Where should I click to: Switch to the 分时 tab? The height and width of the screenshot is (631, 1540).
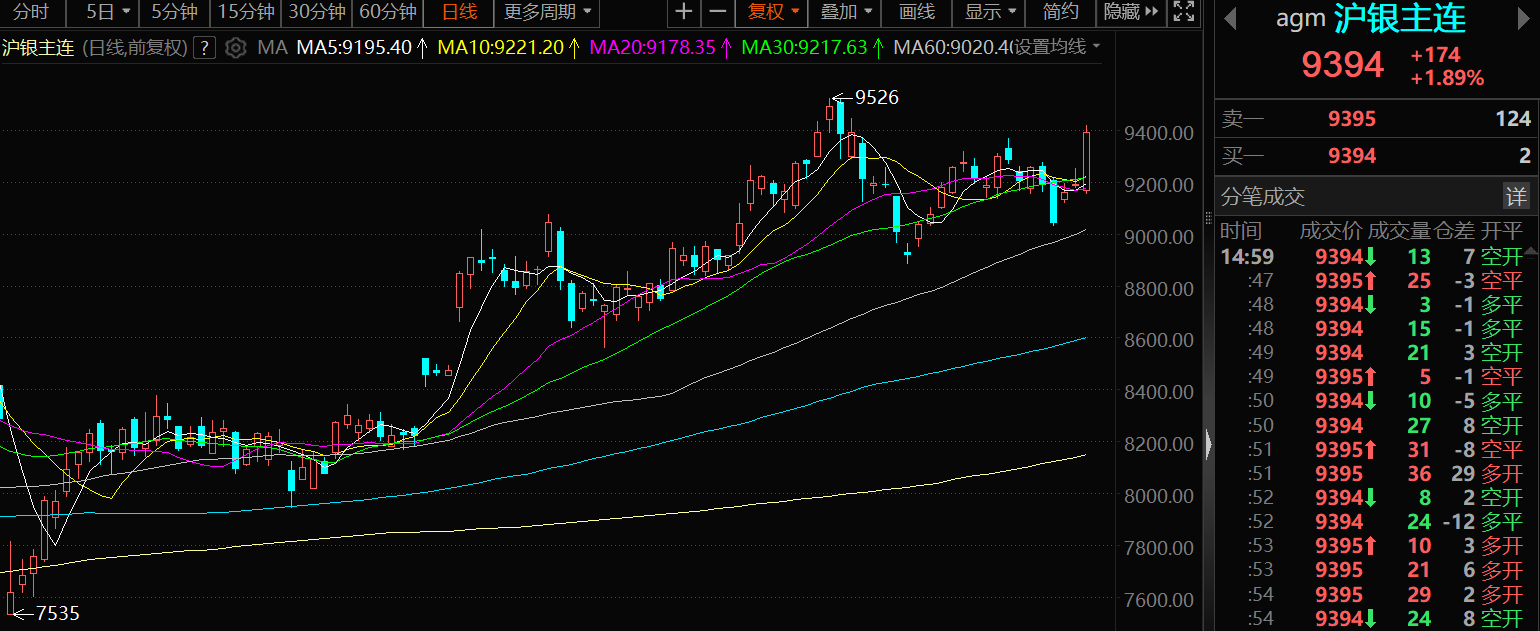30,12
